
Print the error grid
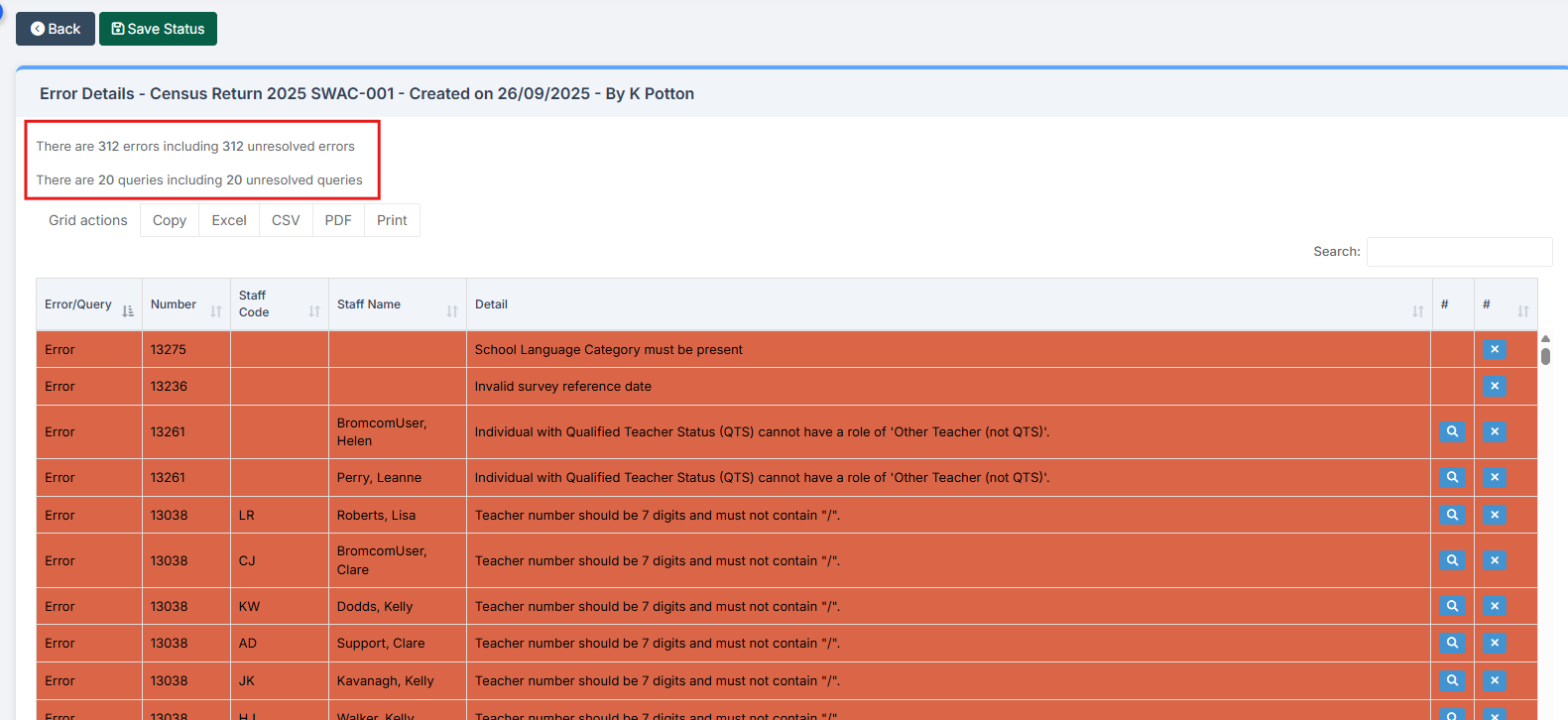[392, 220]
